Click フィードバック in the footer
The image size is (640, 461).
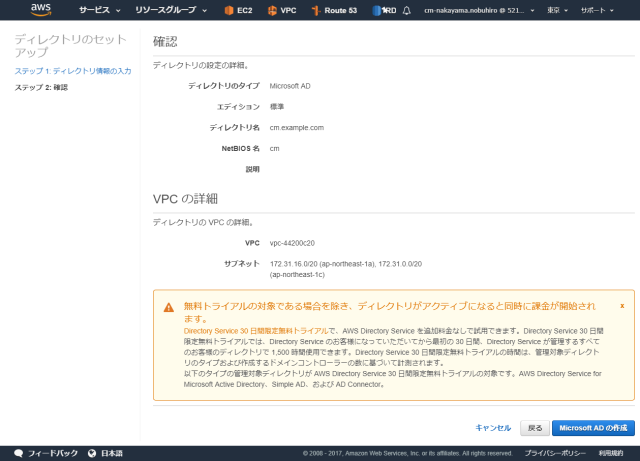53,453
